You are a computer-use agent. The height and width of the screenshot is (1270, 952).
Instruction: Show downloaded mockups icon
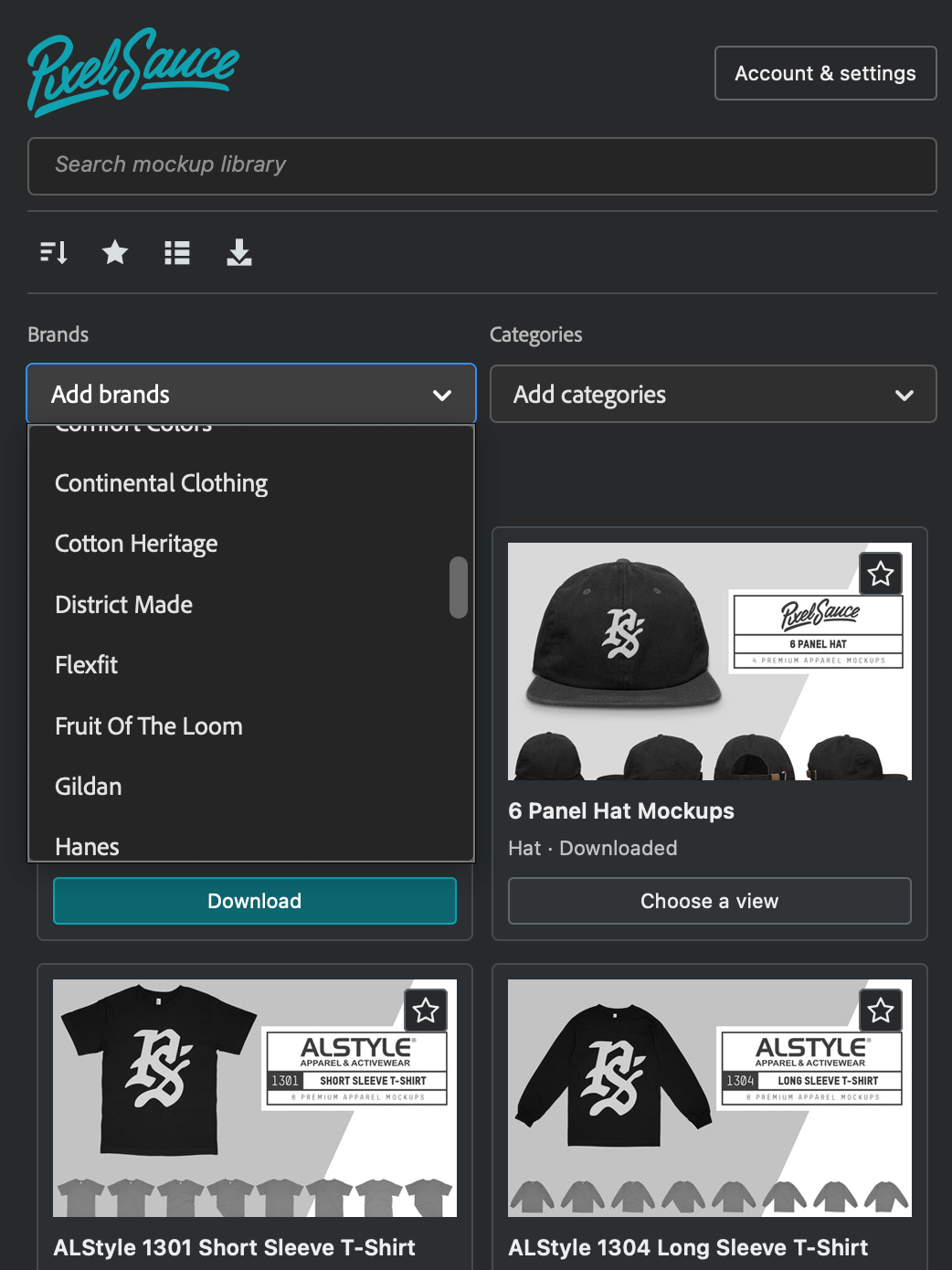coord(239,252)
